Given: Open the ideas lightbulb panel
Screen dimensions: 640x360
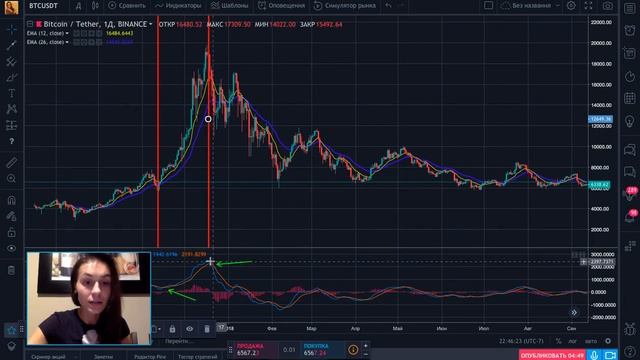Looking at the screenshot, I should coord(630,121).
